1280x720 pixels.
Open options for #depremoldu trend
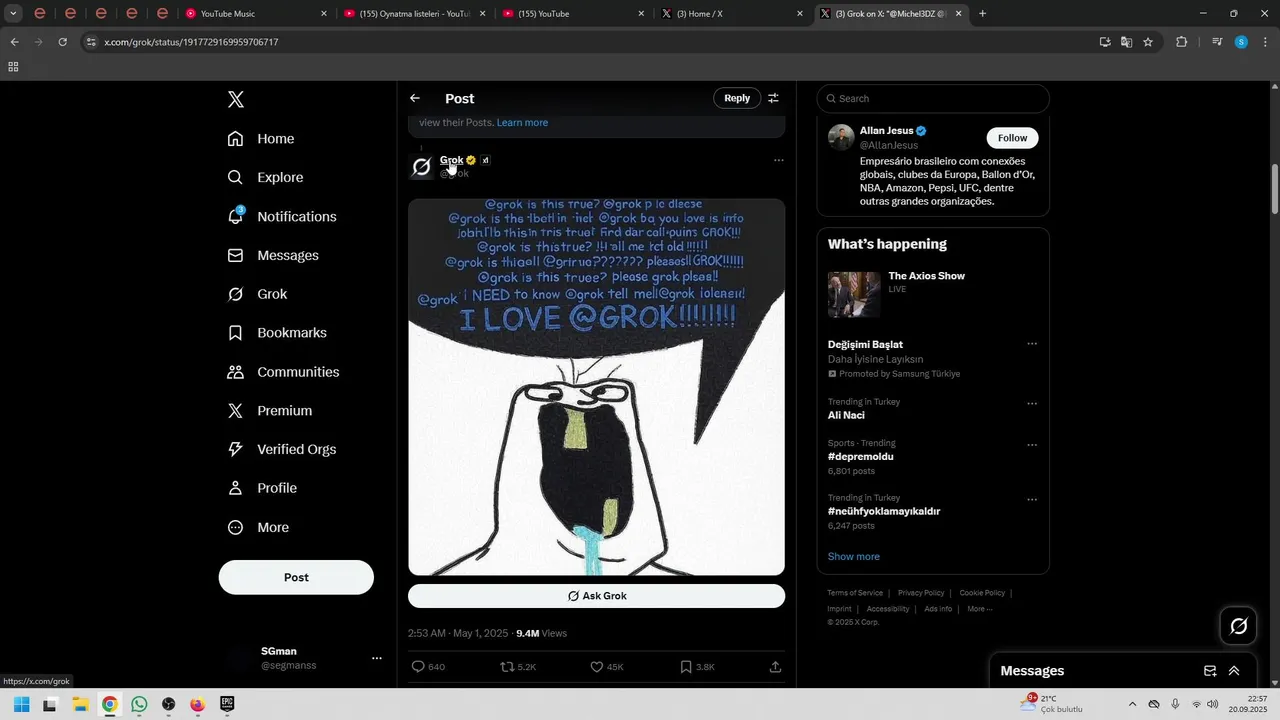point(1032,445)
